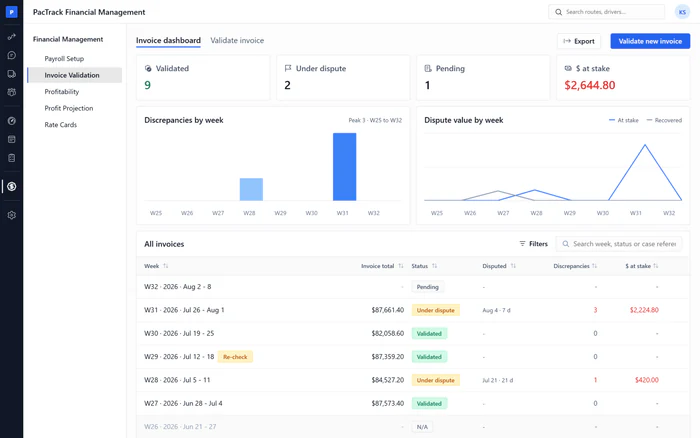The height and width of the screenshot is (438, 700).
Task: Sort by Week column arrows
Action: (x=166, y=266)
